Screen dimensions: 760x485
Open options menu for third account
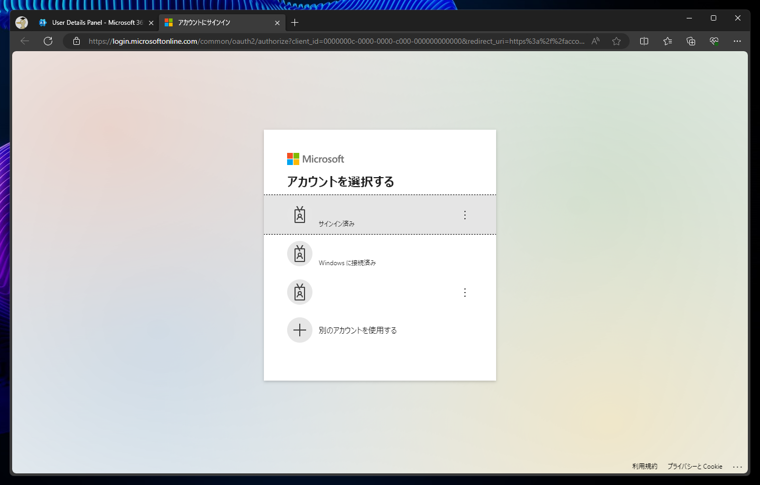pyautogui.click(x=465, y=292)
